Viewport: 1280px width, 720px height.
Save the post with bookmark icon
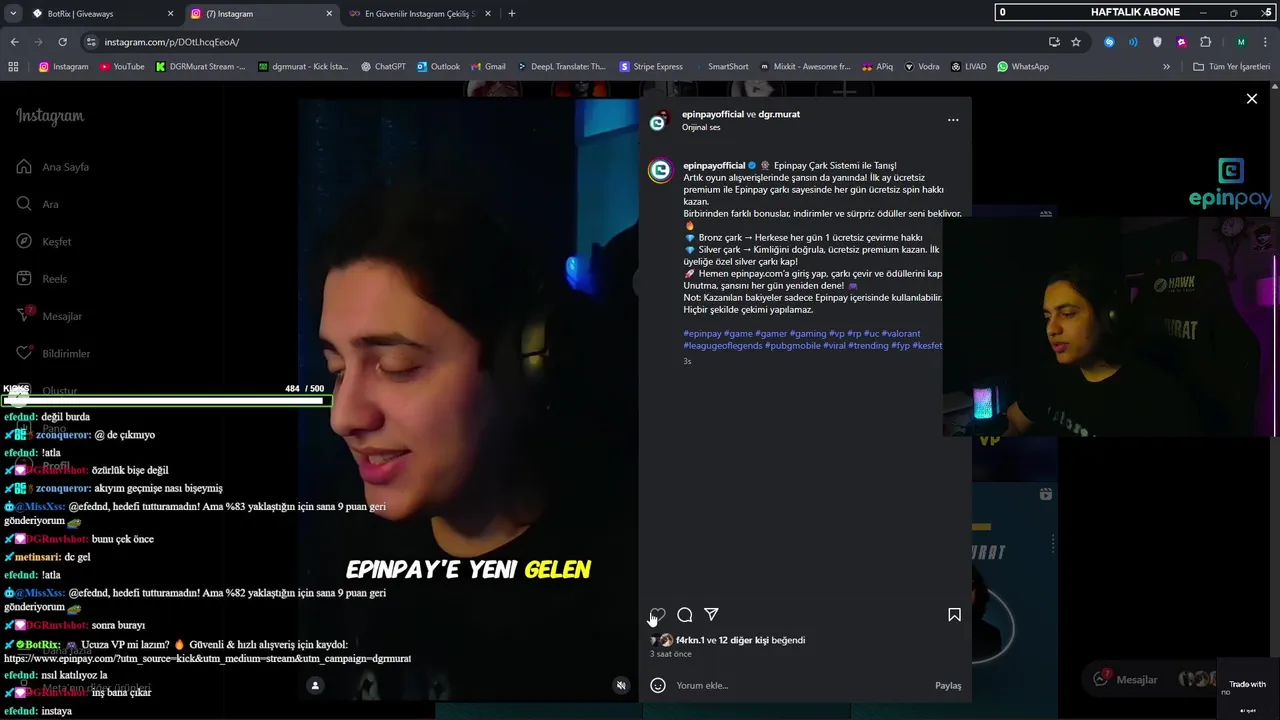pos(954,615)
